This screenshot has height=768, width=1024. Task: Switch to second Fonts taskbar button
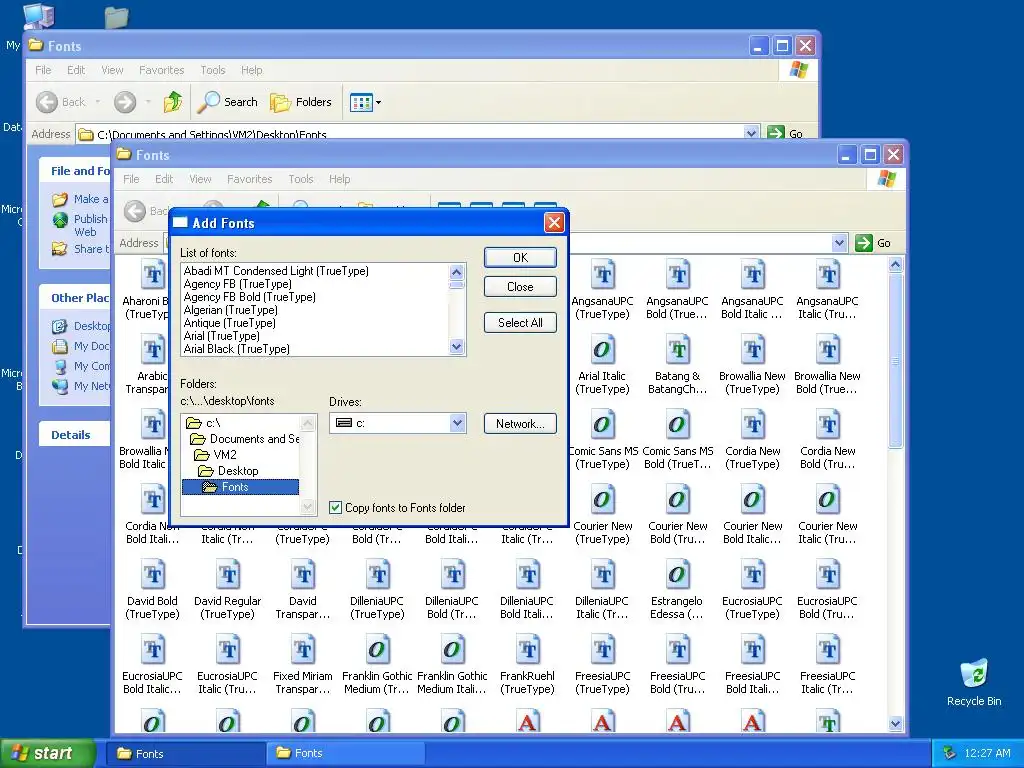click(344, 754)
